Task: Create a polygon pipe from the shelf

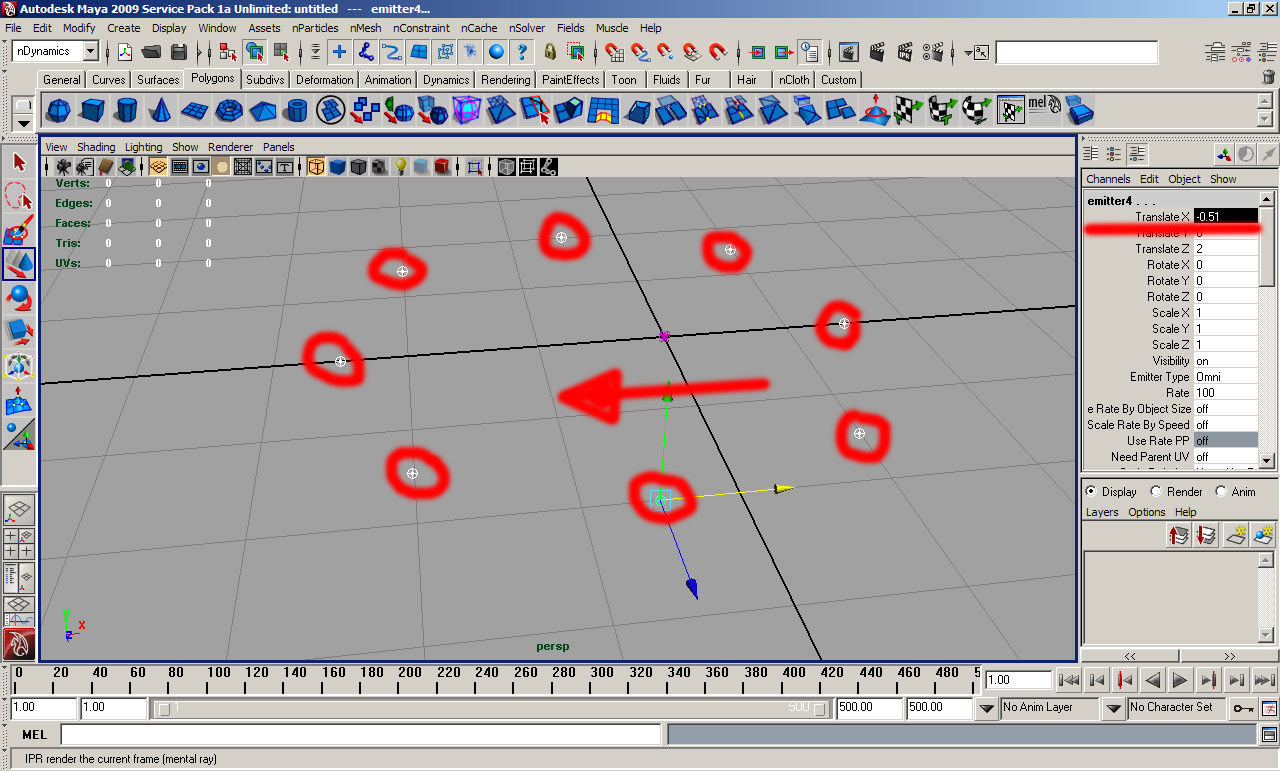Action: click(x=296, y=109)
